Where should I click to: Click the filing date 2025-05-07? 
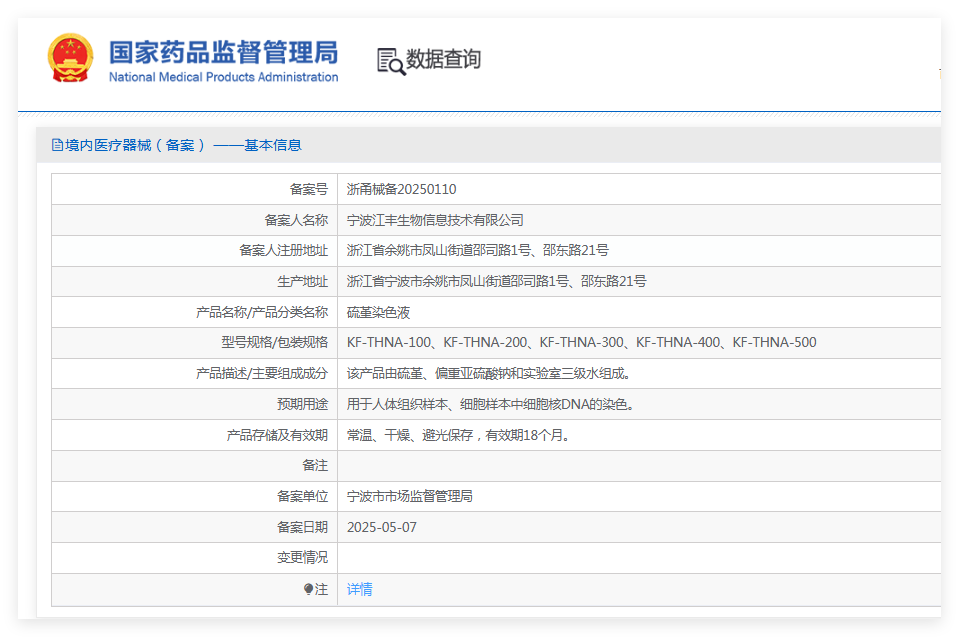pyautogui.click(x=381, y=527)
